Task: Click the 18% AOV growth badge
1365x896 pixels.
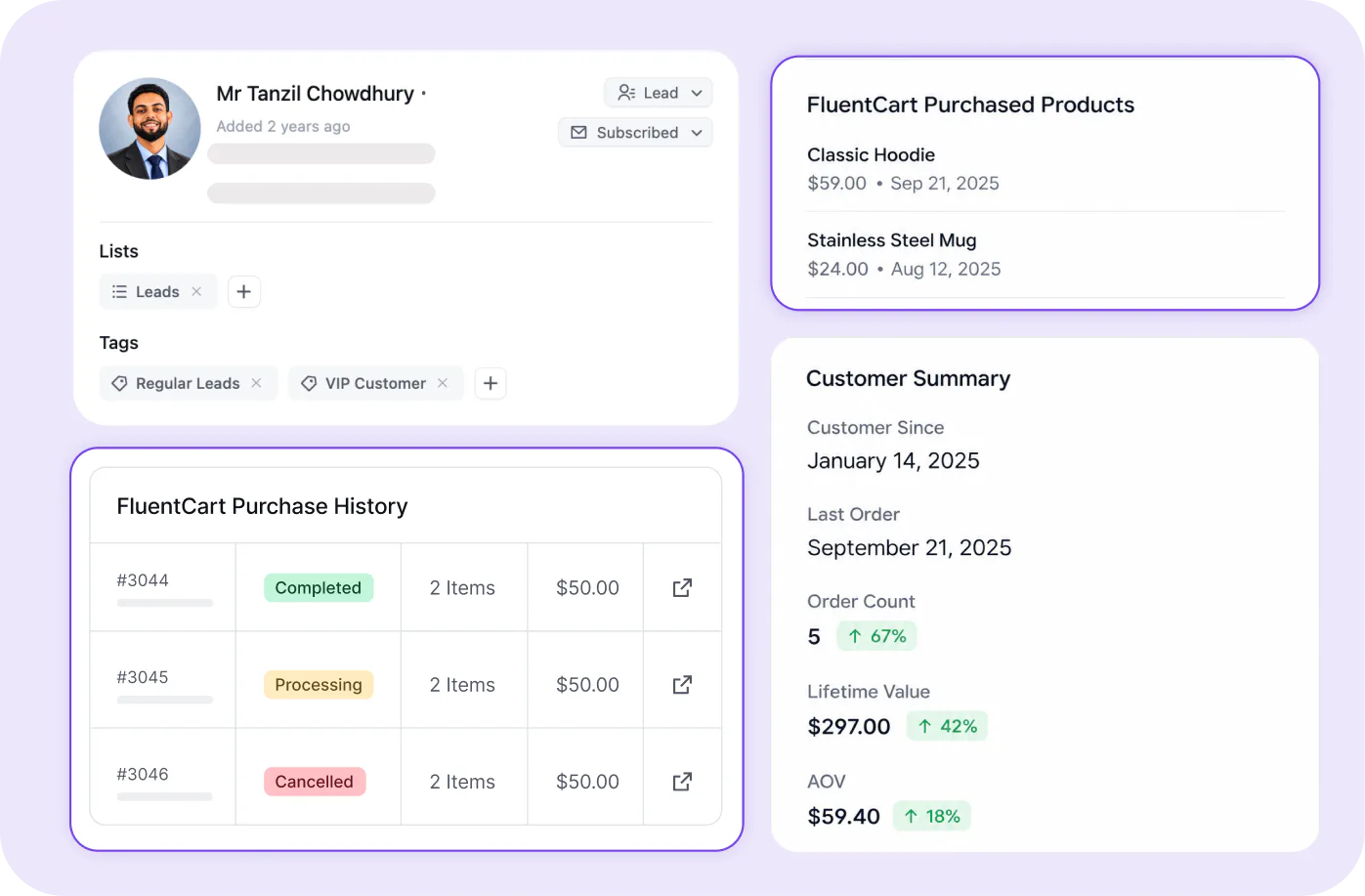Action: pos(932,816)
